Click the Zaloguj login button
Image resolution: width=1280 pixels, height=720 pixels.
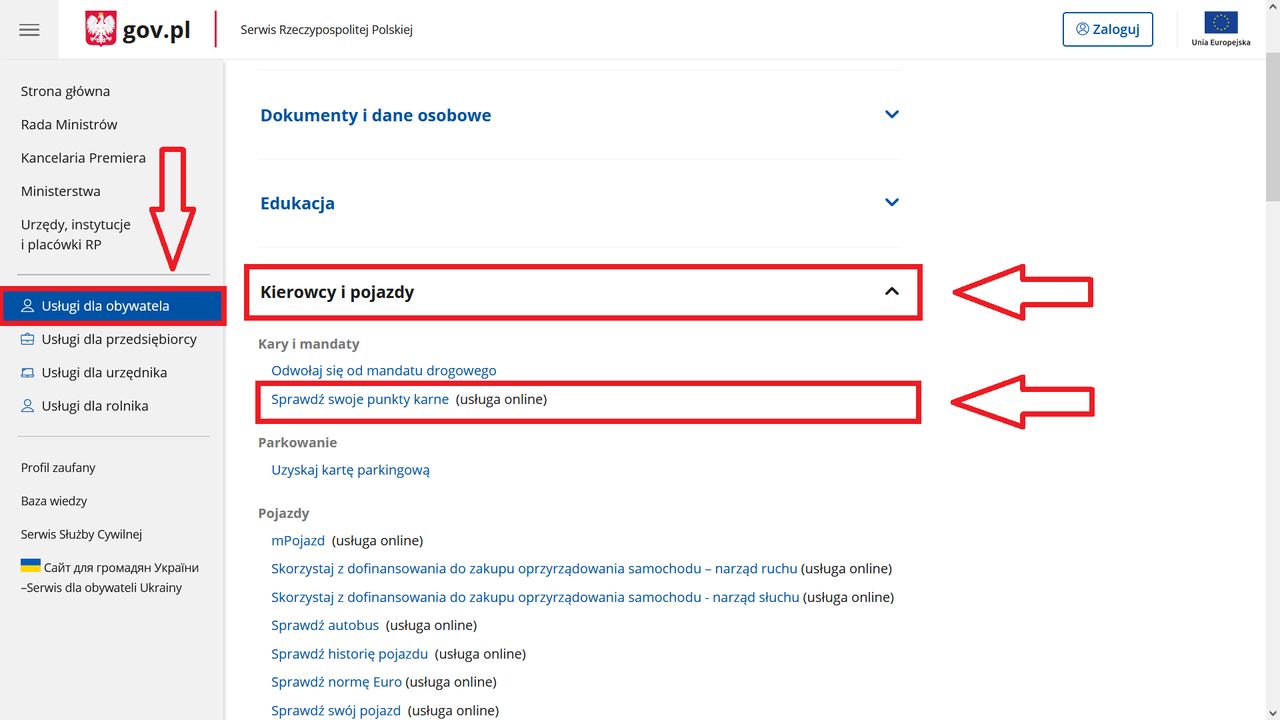point(1107,29)
